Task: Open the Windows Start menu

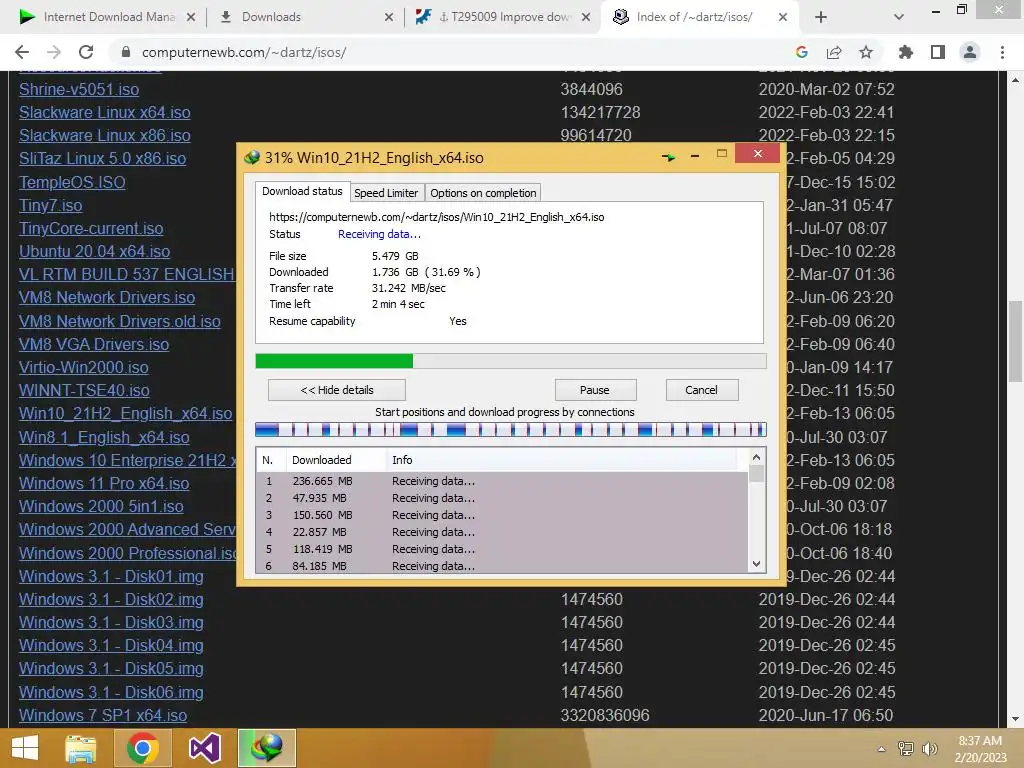Action: click(x=25, y=748)
